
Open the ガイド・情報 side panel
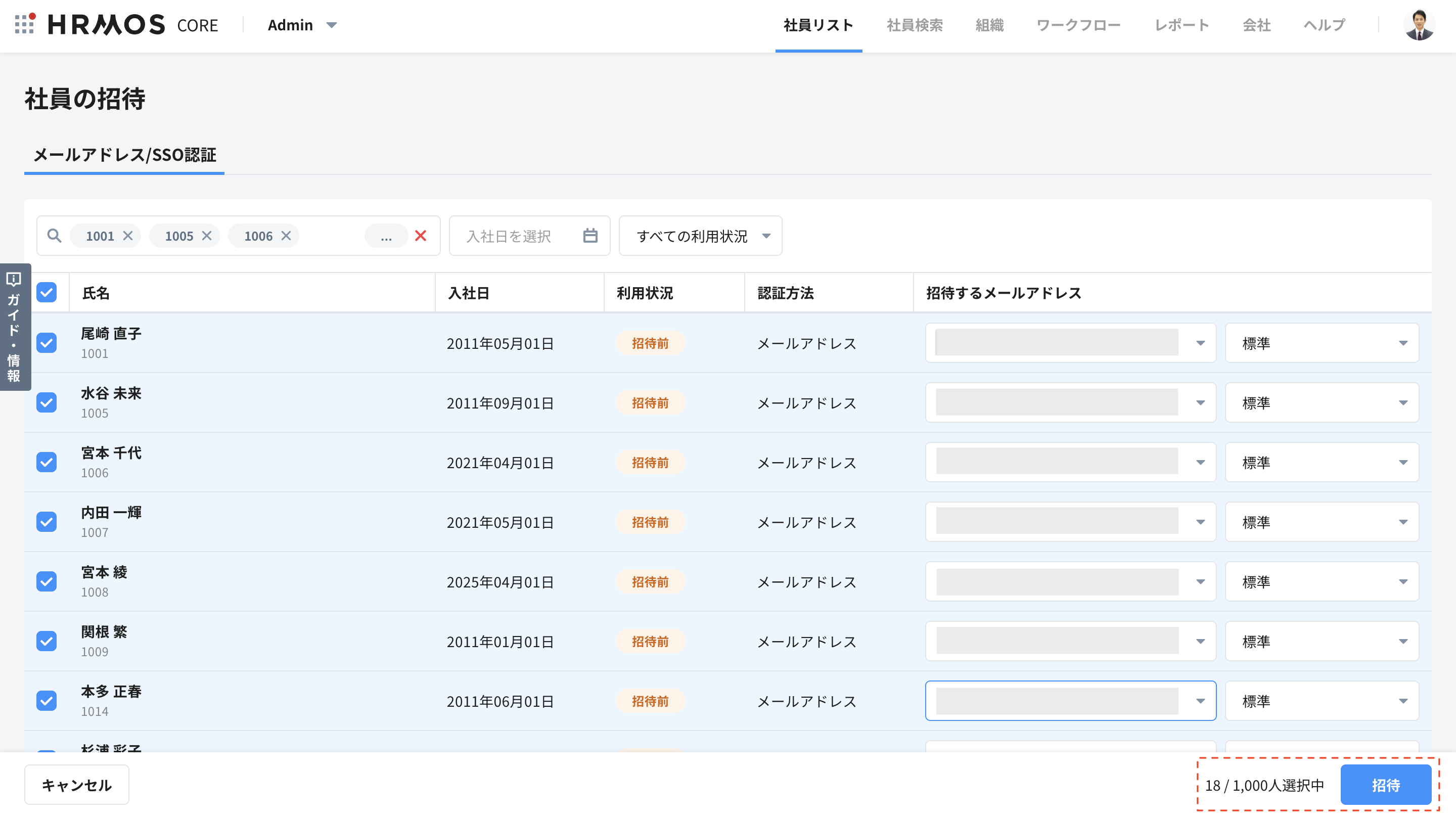pyautogui.click(x=14, y=327)
